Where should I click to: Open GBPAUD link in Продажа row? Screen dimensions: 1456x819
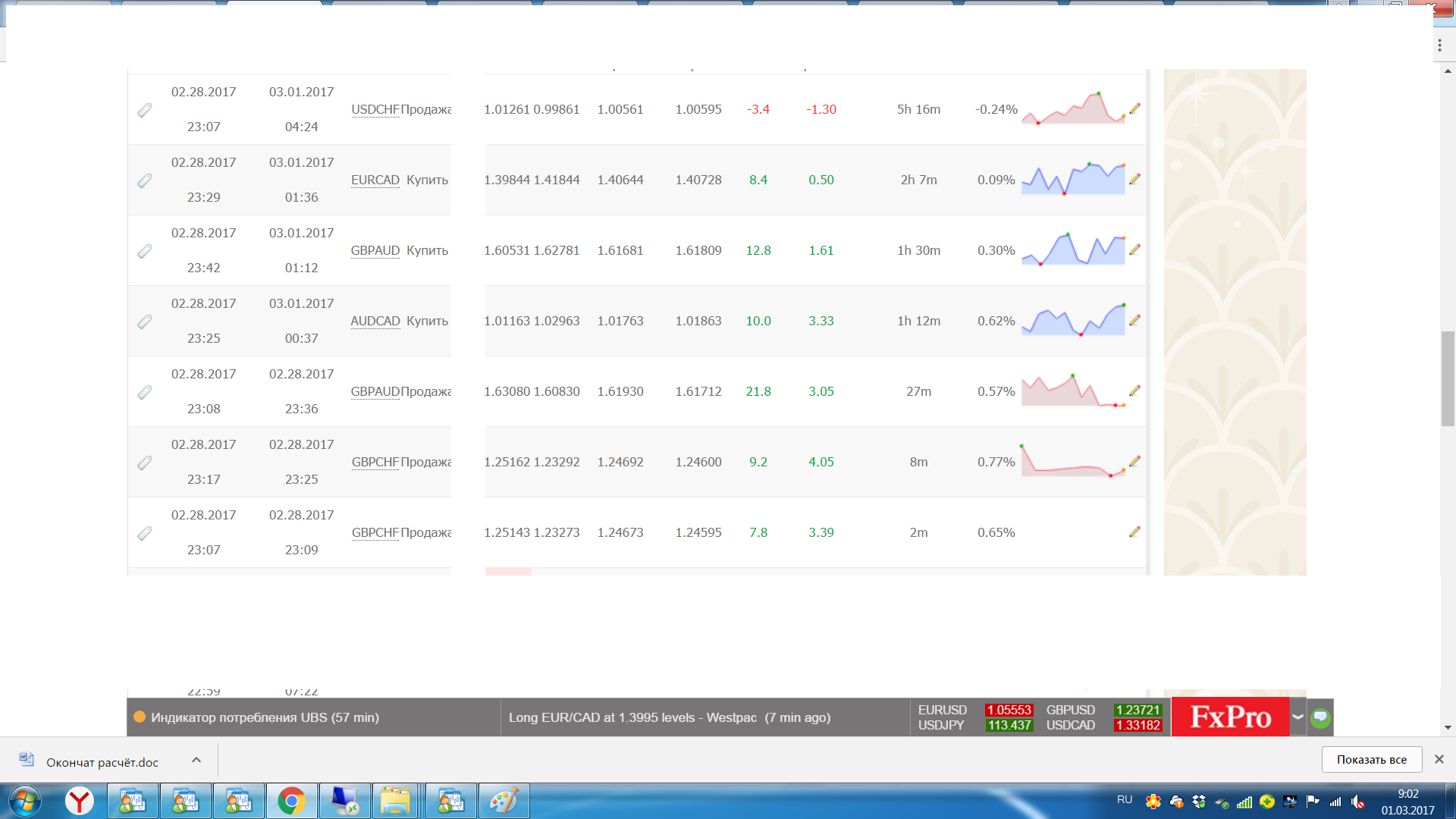[x=375, y=391]
